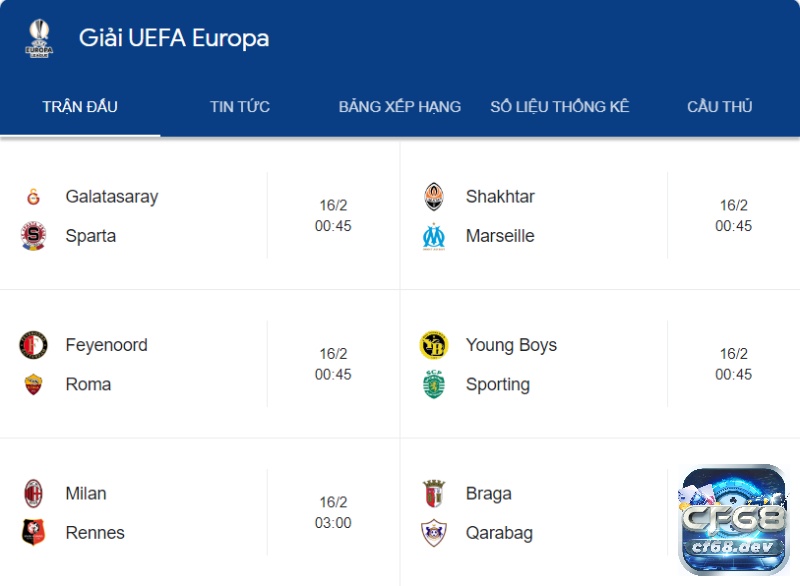
Task: Select the SỐ LIỆU THỐNG KÊ tab
Action: click(560, 107)
